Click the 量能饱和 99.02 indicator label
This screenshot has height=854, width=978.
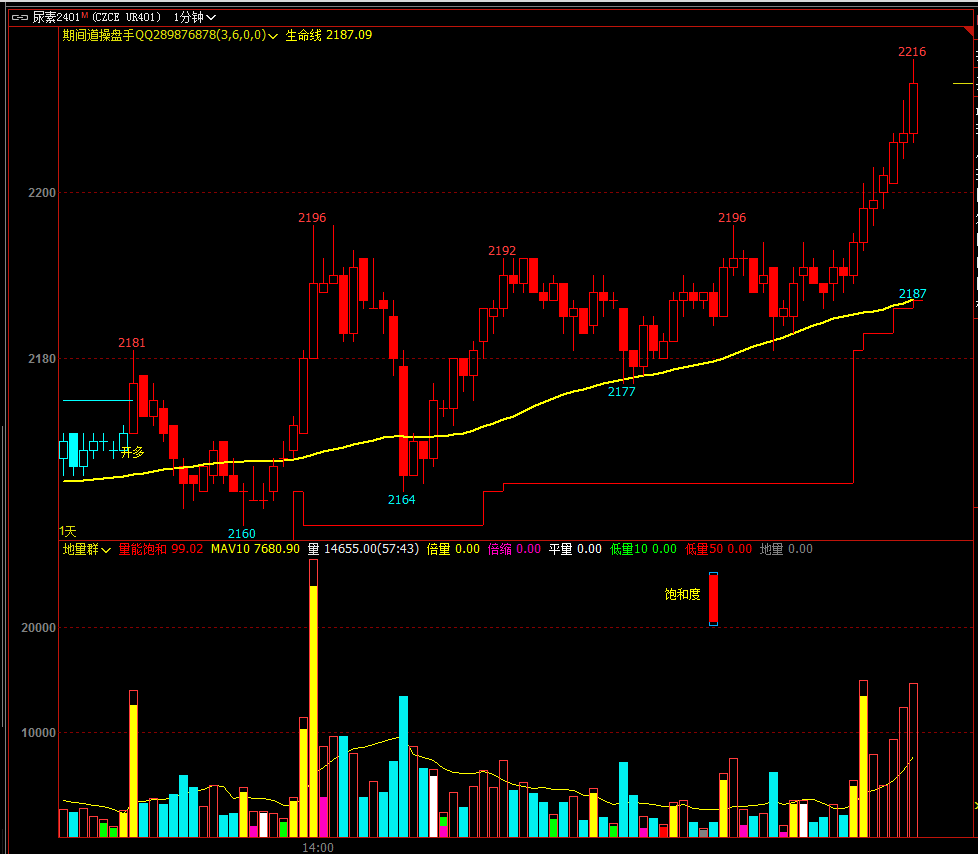click(x=160, y=549)
